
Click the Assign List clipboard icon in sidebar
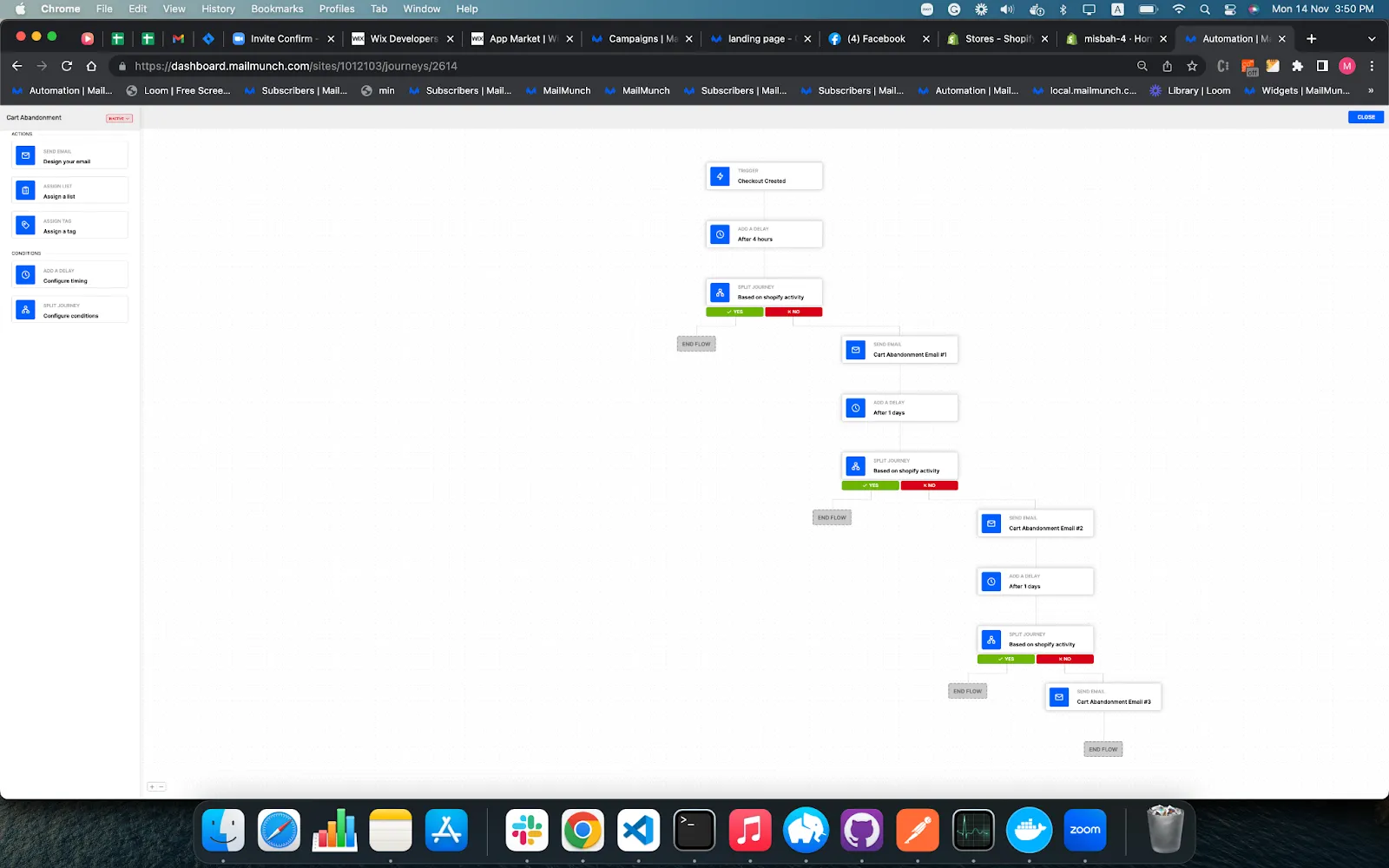point(25,190)
